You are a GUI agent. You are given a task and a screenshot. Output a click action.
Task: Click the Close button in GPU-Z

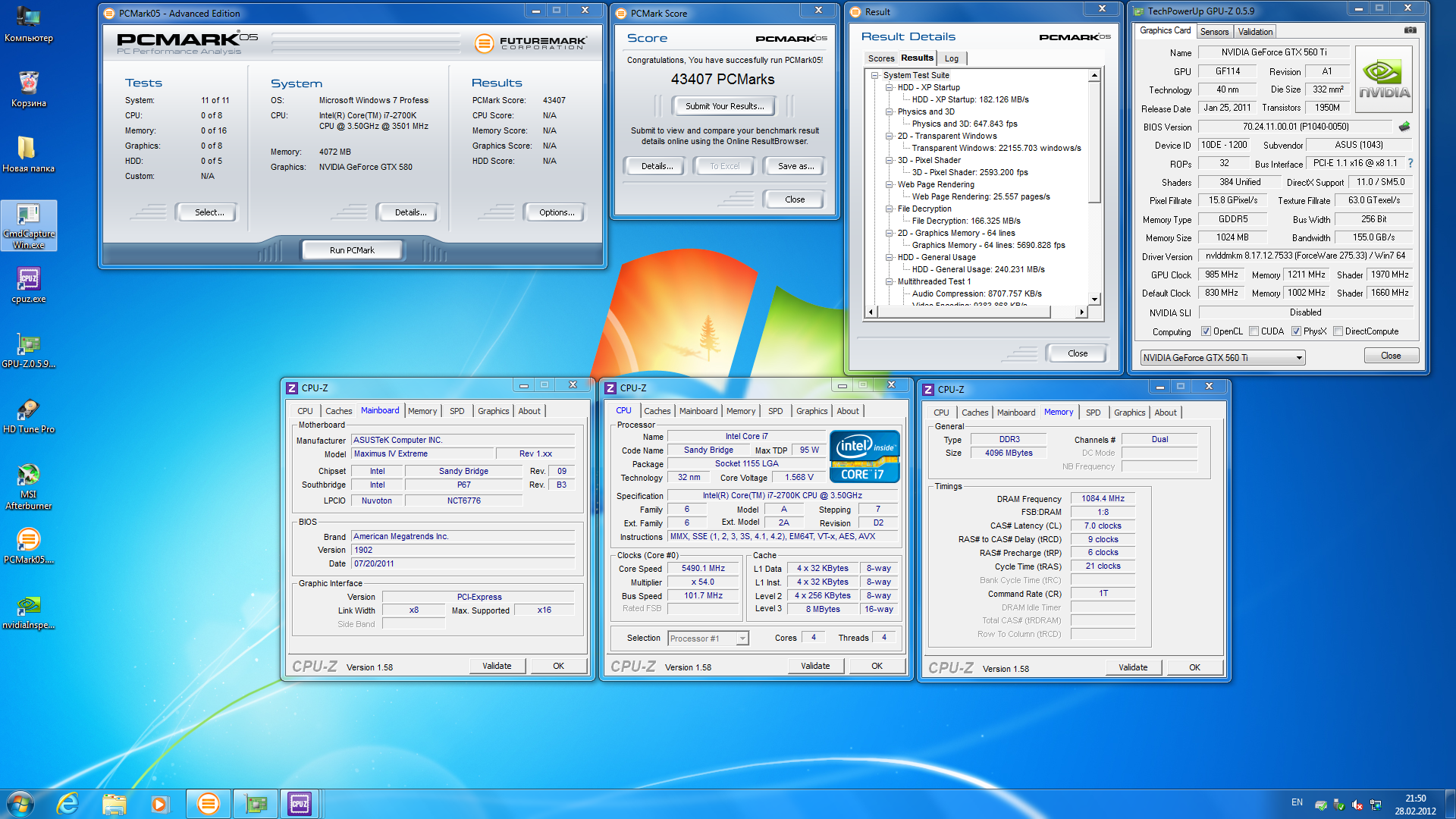click(1390, 356)
